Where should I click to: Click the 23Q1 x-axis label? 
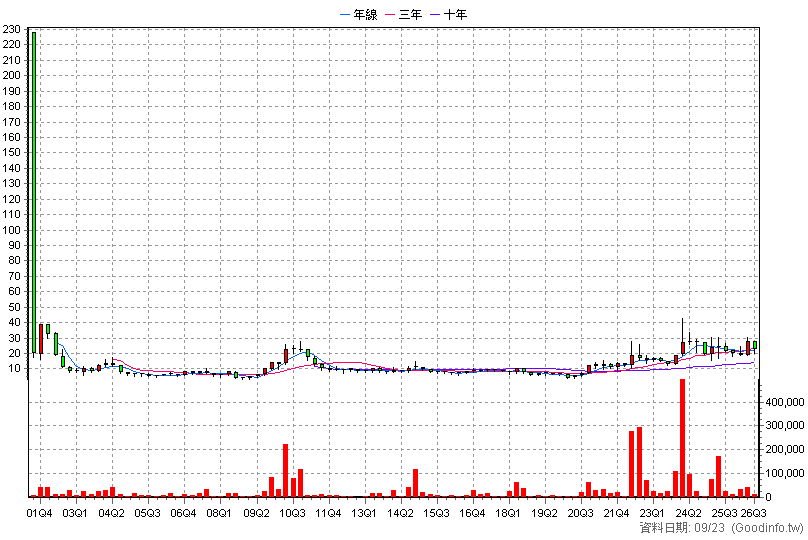pos(652,513)
